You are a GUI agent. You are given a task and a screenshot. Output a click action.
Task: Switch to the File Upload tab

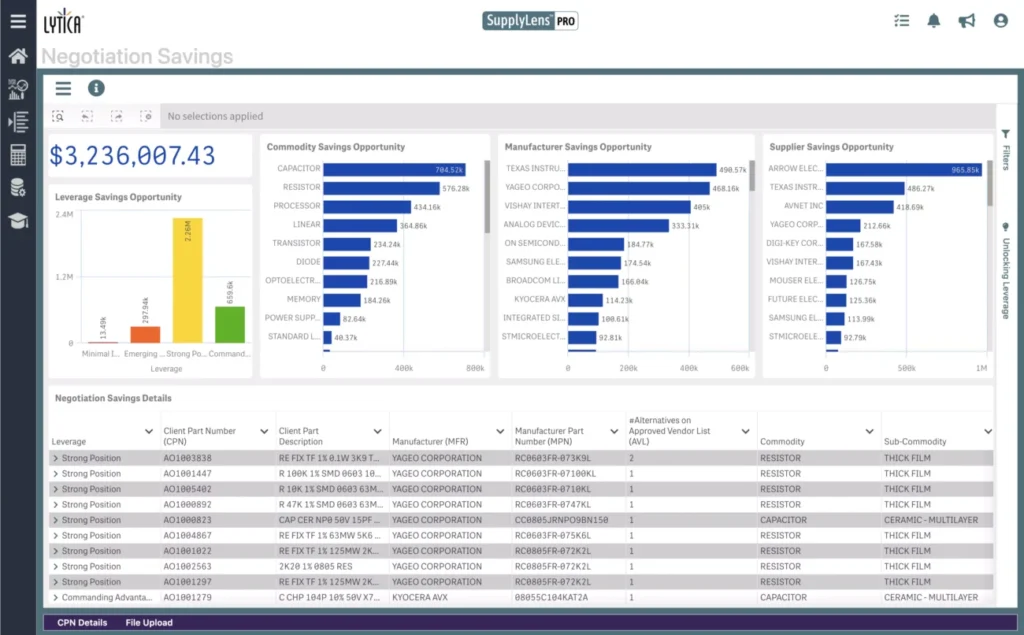tap(149, 623)
